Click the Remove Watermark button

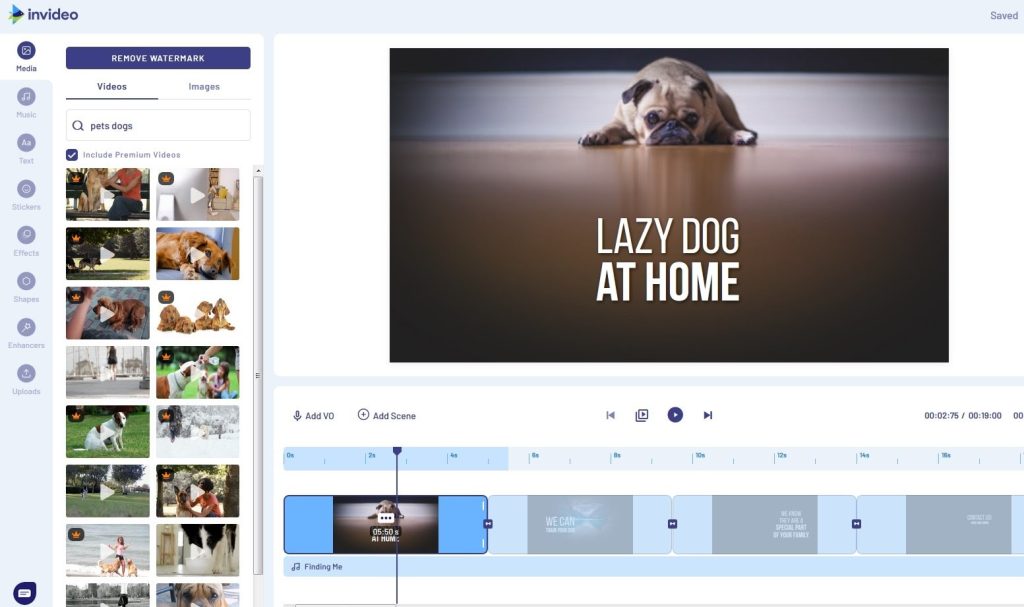click(158, 58)
